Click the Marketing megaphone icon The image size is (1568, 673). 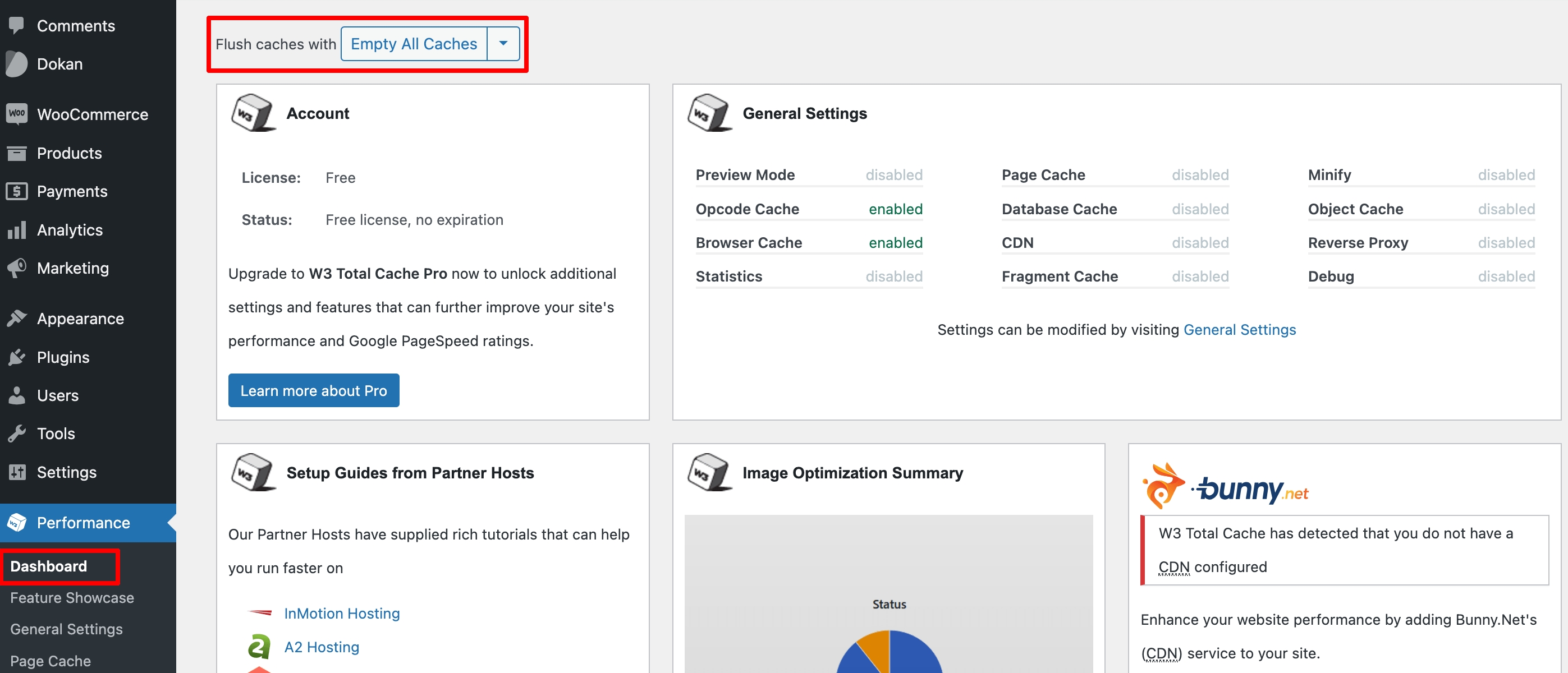tap(16, 268)
